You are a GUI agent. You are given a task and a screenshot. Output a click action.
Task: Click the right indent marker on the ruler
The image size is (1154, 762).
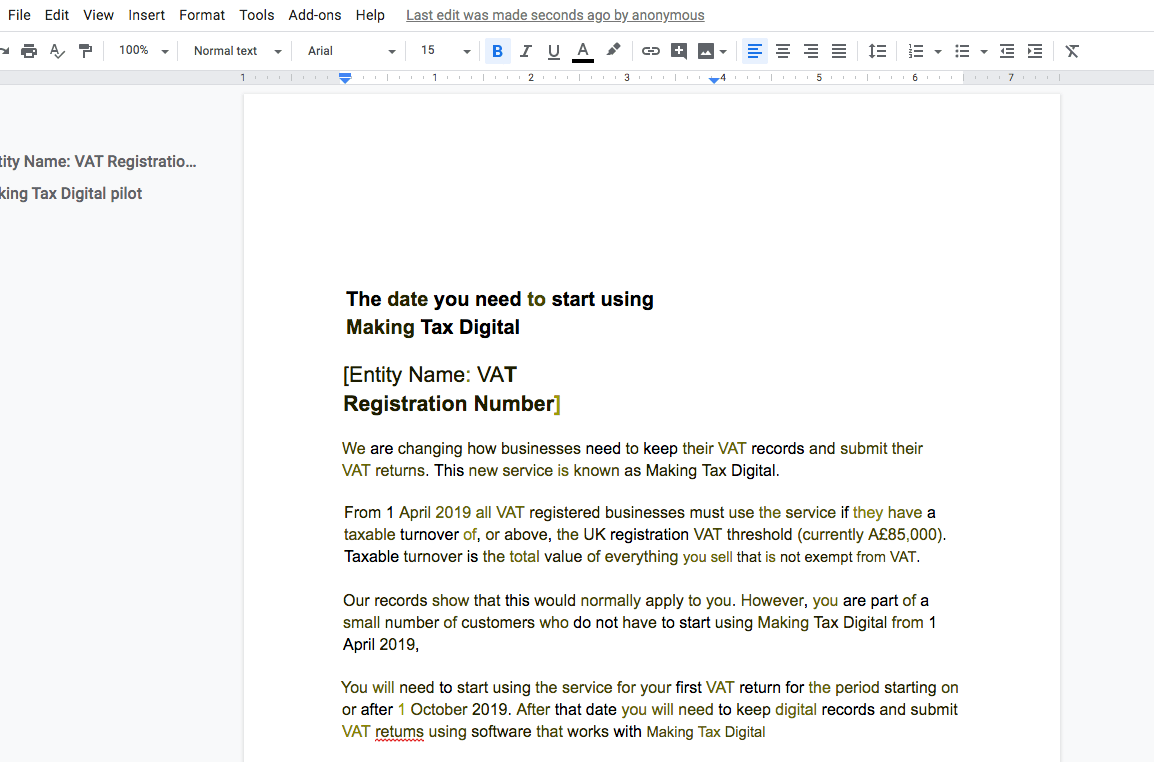pos(714,80)
